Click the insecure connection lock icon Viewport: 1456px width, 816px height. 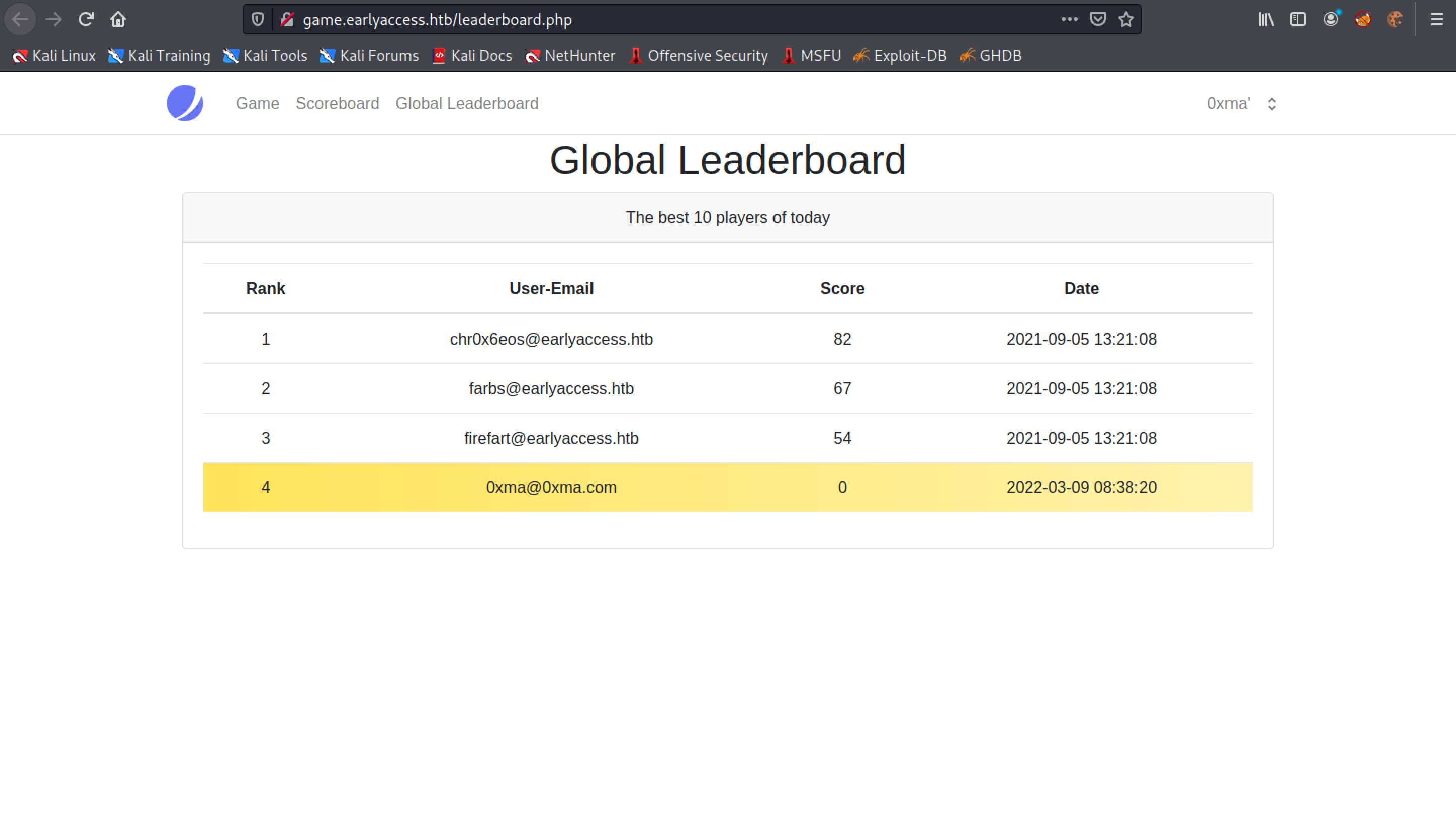(x=287, y=20)
